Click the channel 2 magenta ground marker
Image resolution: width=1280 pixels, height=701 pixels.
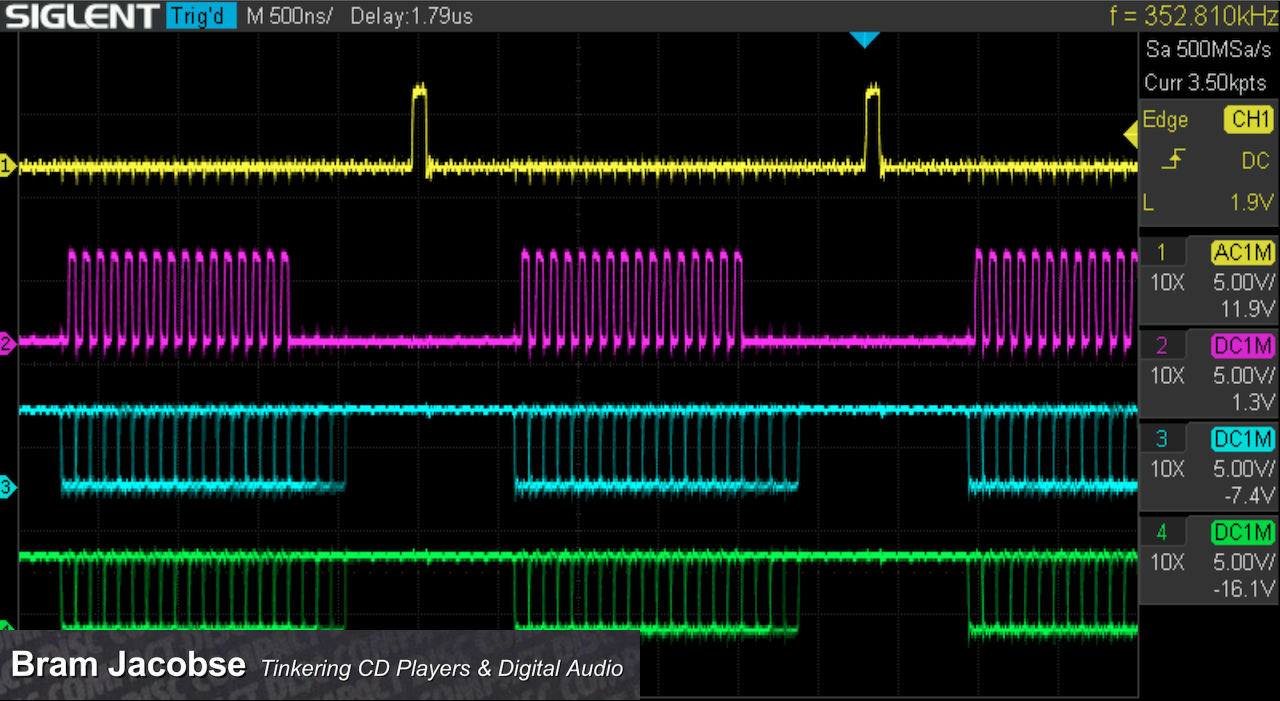[7, 344]
